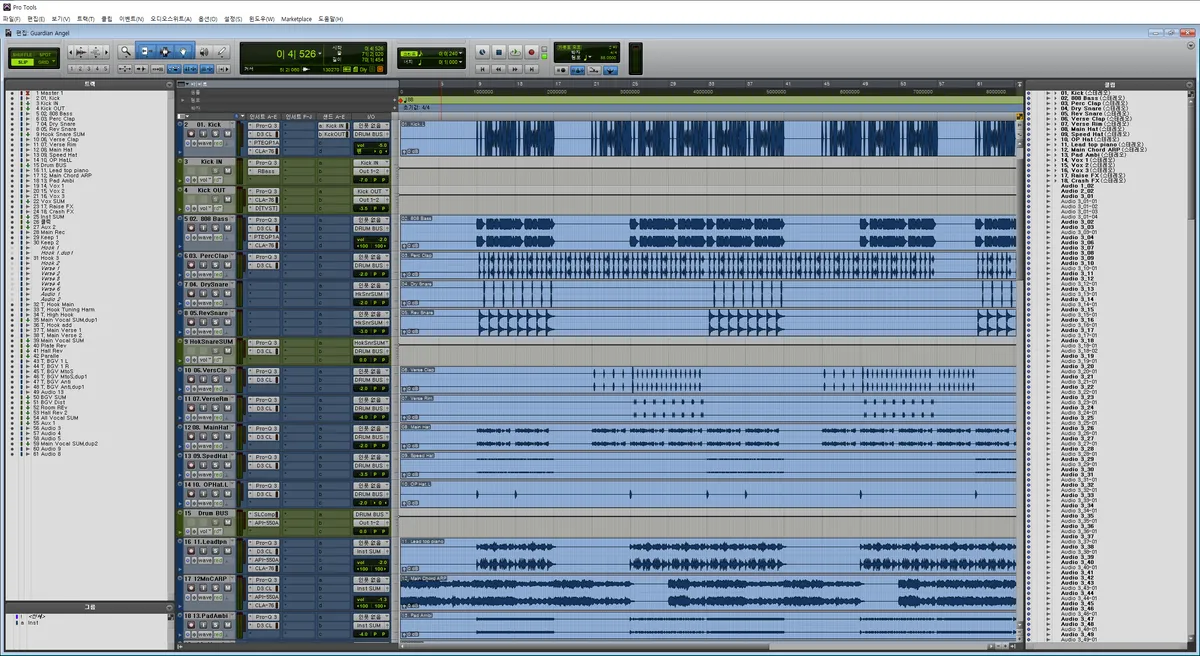
Task: Open the 트랙(T) menu
Action: [x=86, y=18]
